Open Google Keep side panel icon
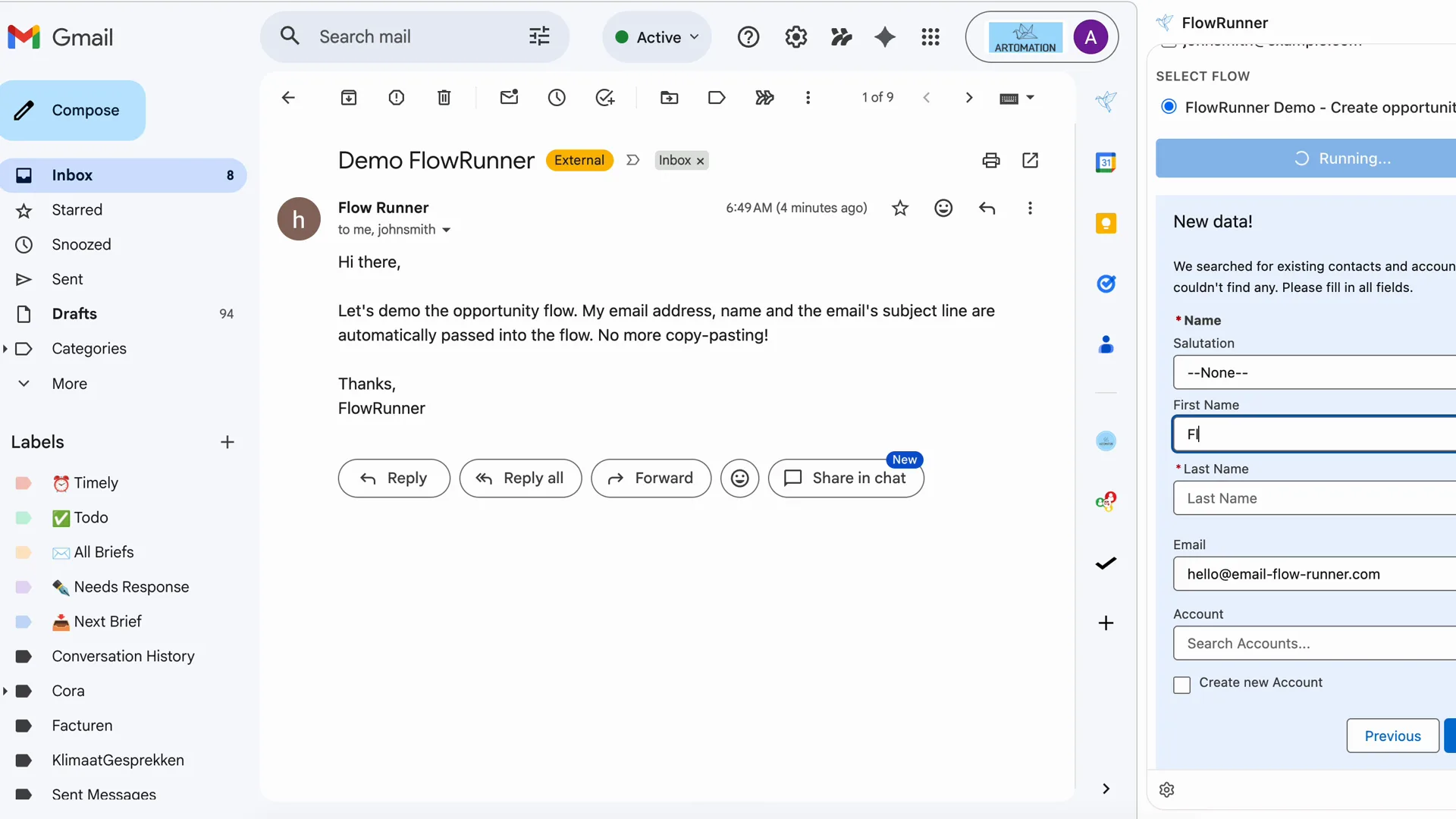Viewport: 1456px width, 819px height. point(1106,223)
